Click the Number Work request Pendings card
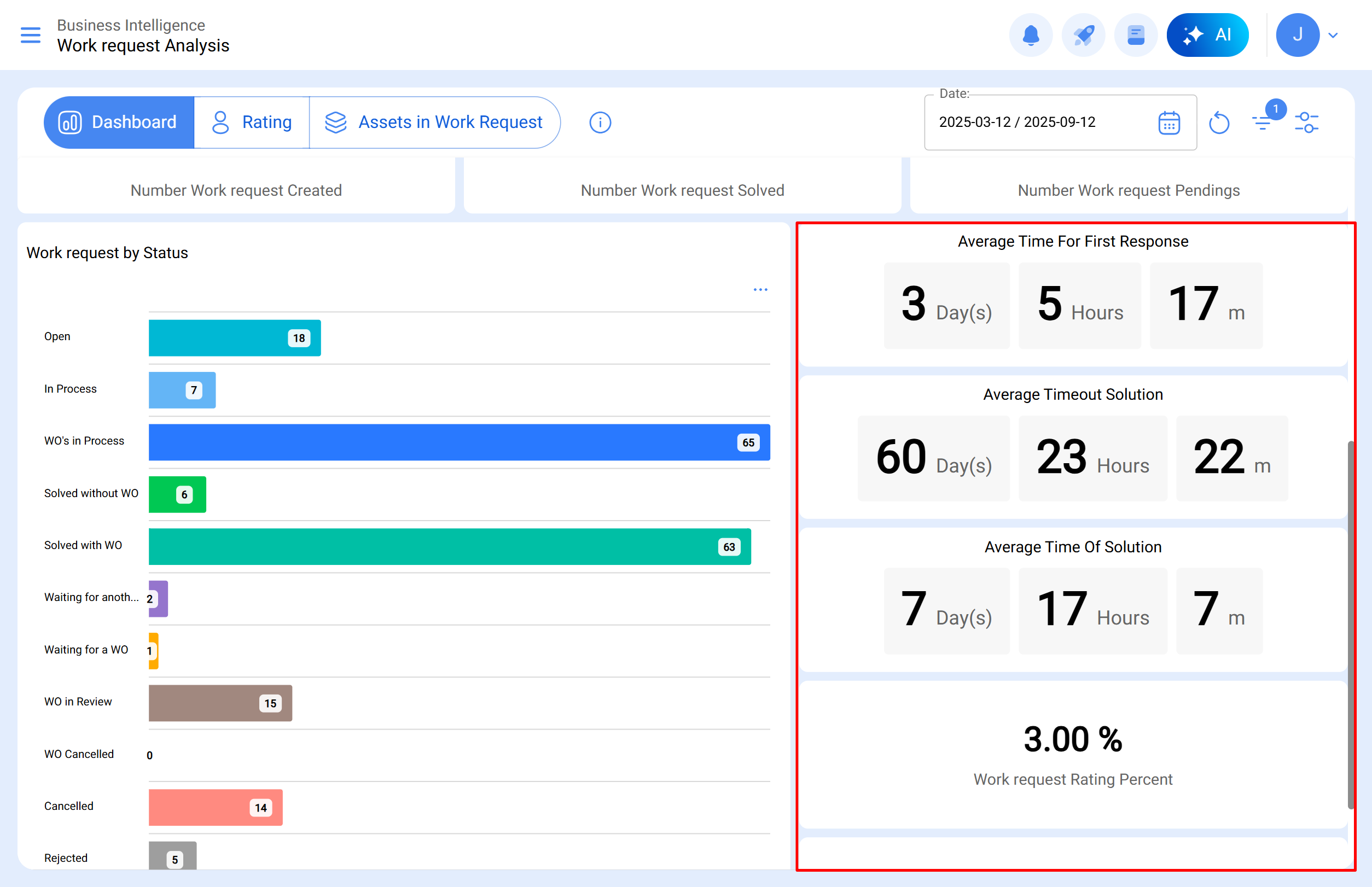The image size is (1372, 887). (x=1129, y=190)
